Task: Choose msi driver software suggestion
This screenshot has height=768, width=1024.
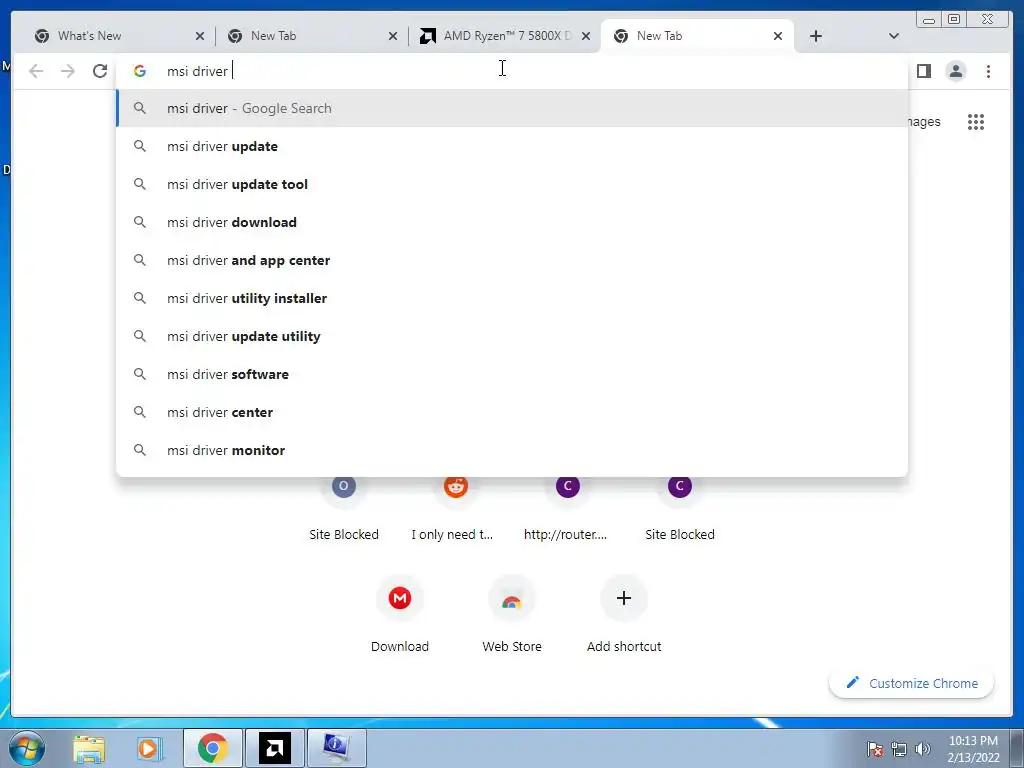Action: (x=512, y=374)
